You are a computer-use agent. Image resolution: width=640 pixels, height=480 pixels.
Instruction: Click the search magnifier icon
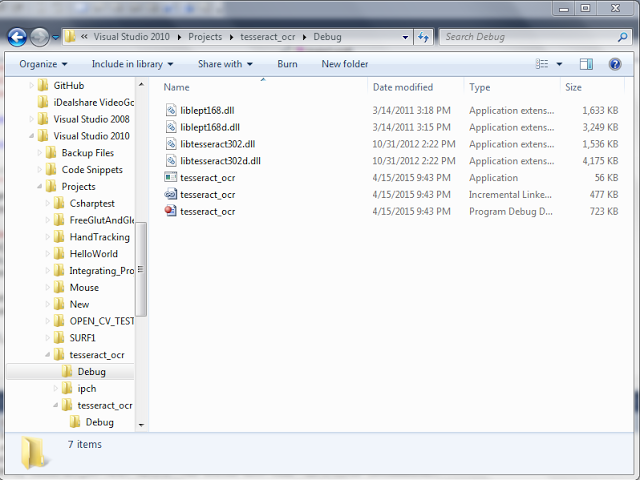(622, 37)
